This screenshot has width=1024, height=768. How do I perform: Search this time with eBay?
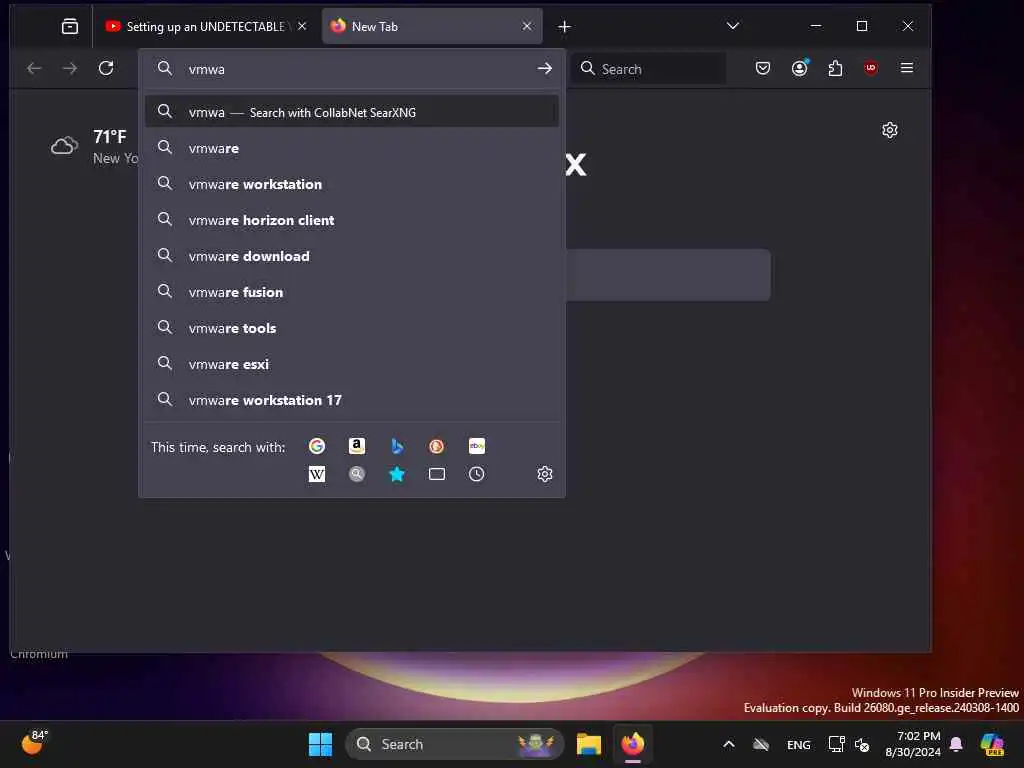point(477,446)
